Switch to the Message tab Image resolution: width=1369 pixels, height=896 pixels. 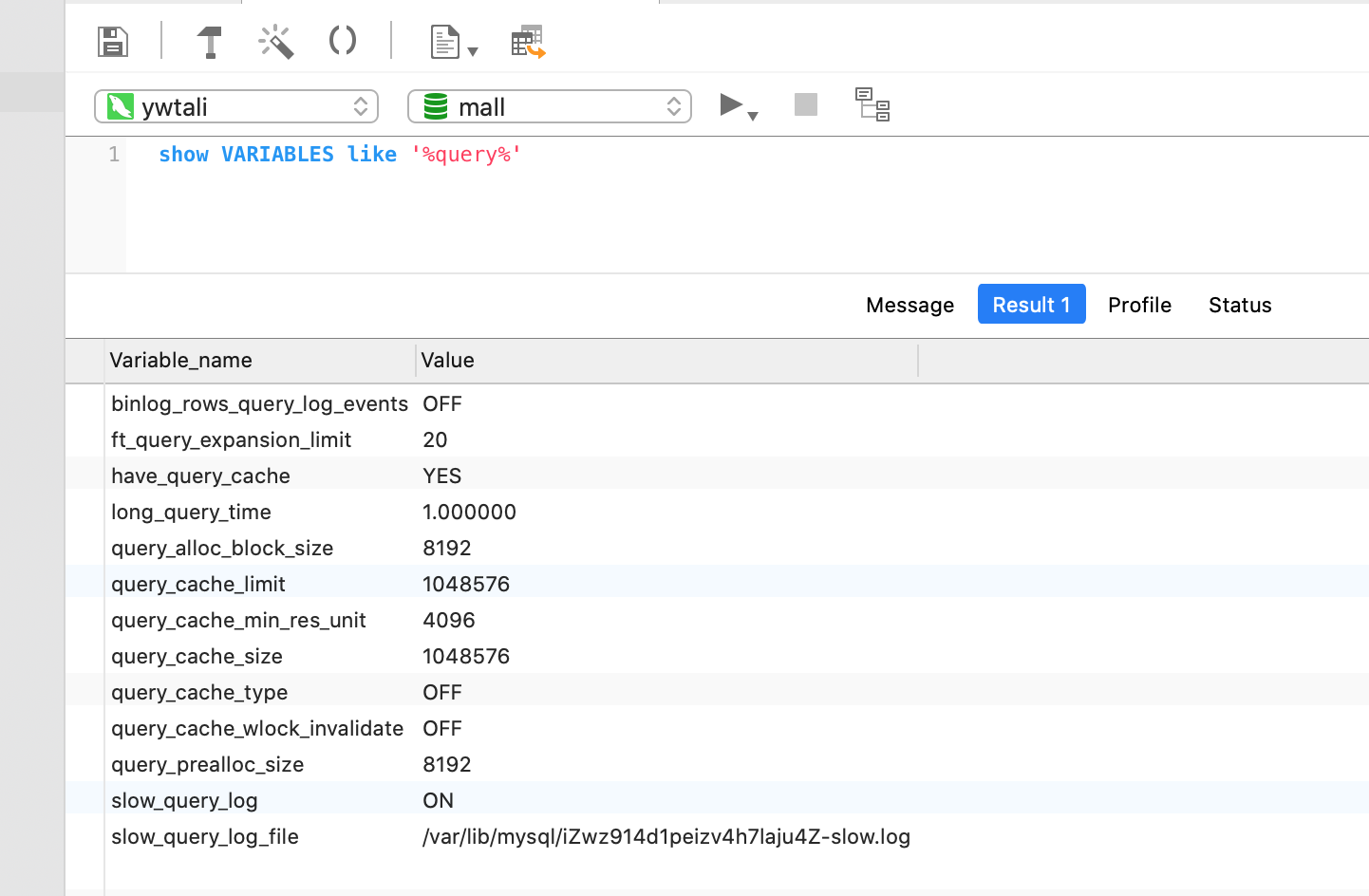pyautogui.click(x=910, y=305)
